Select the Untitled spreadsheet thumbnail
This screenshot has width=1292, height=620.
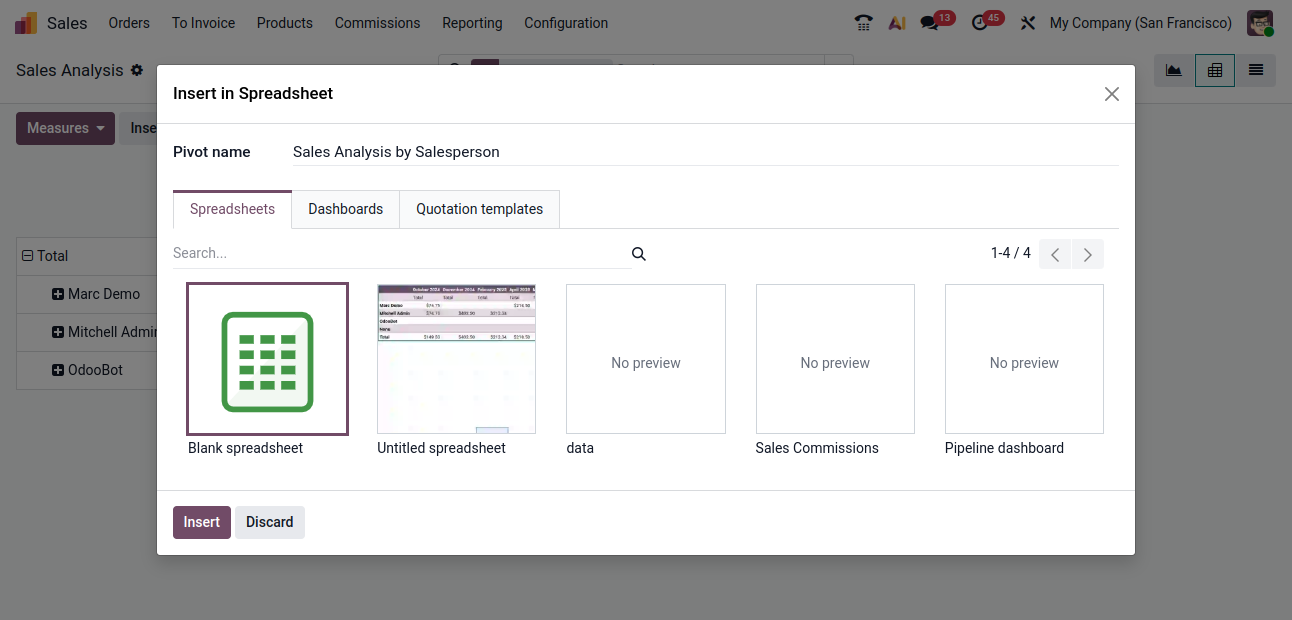tap(456, 359)
